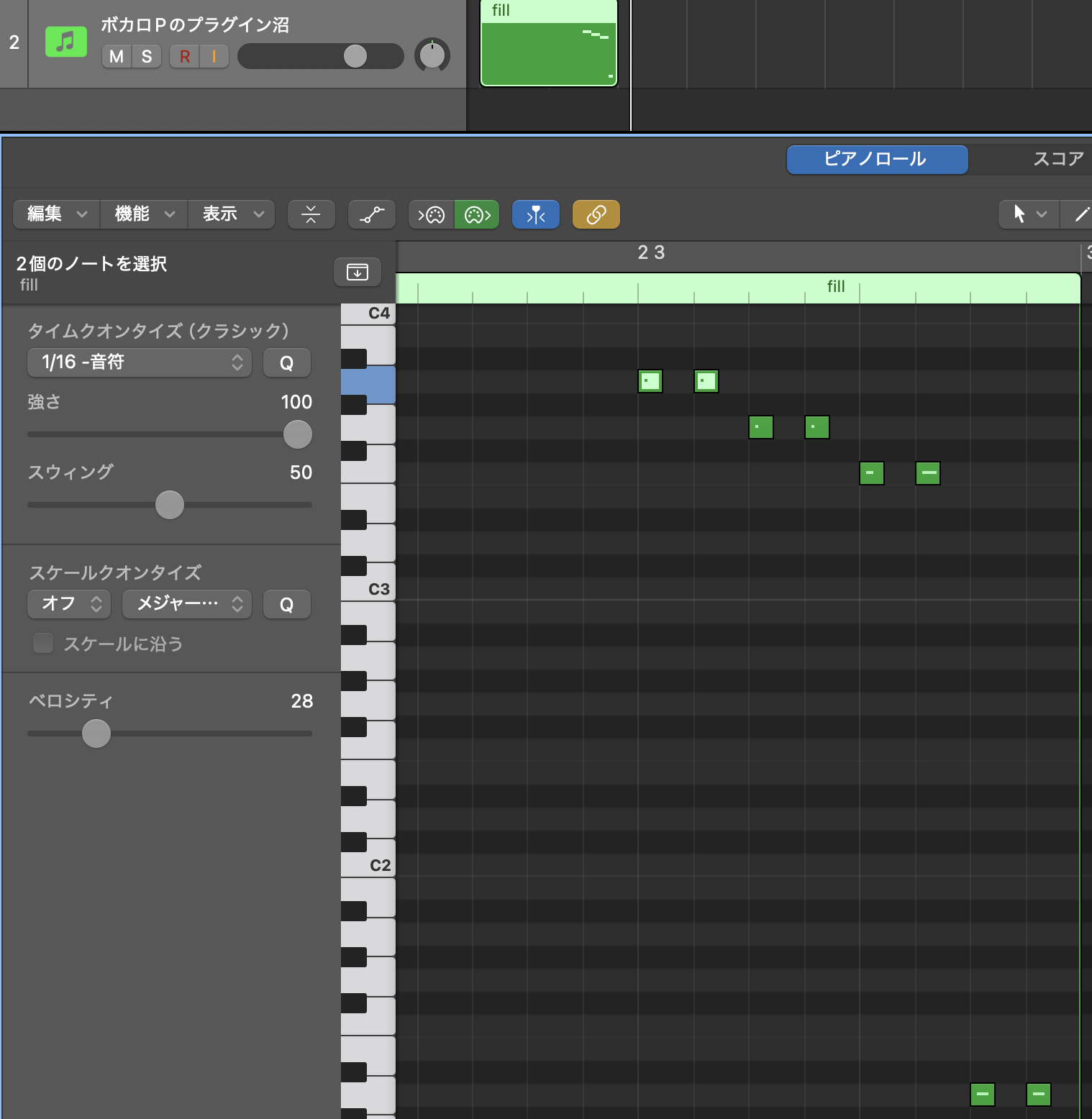This screenshot has height=1119, width=1092.
Task: Open the 1/16 -音符 quantize dropdown
Action: tap(140, 362)
